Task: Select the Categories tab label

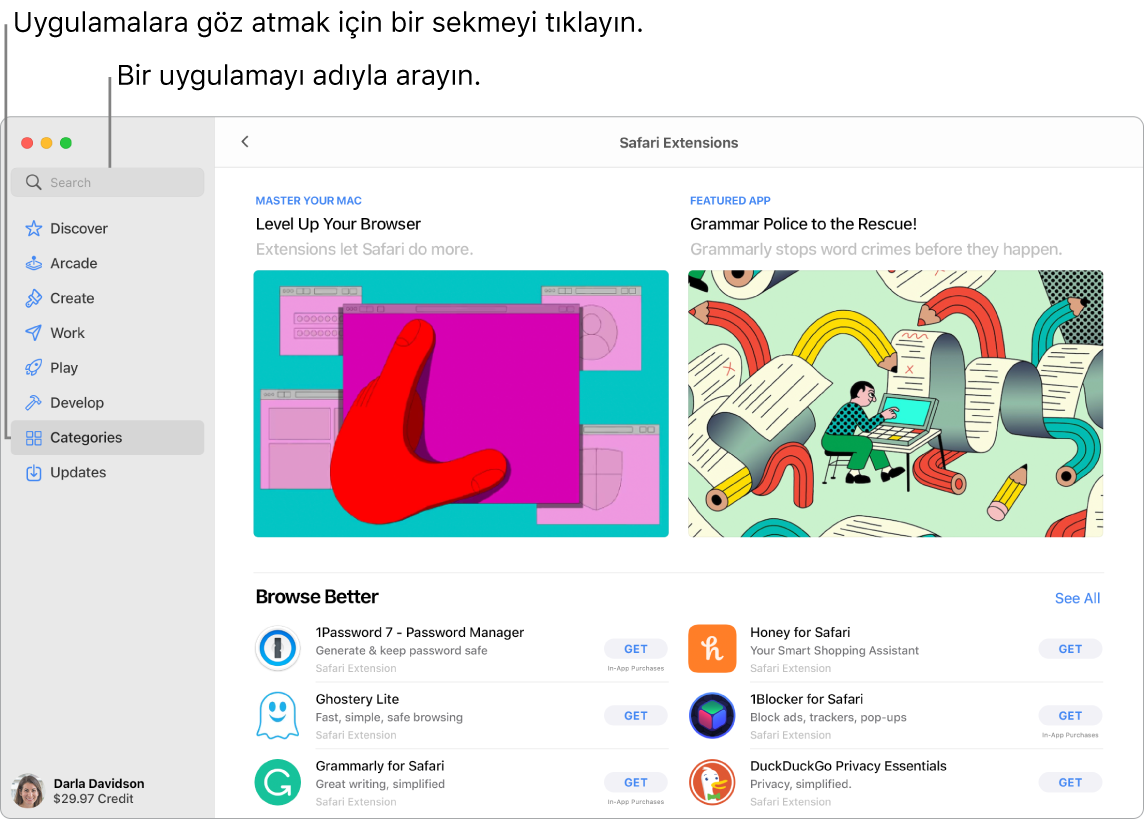Action: [x=86, y=438]
